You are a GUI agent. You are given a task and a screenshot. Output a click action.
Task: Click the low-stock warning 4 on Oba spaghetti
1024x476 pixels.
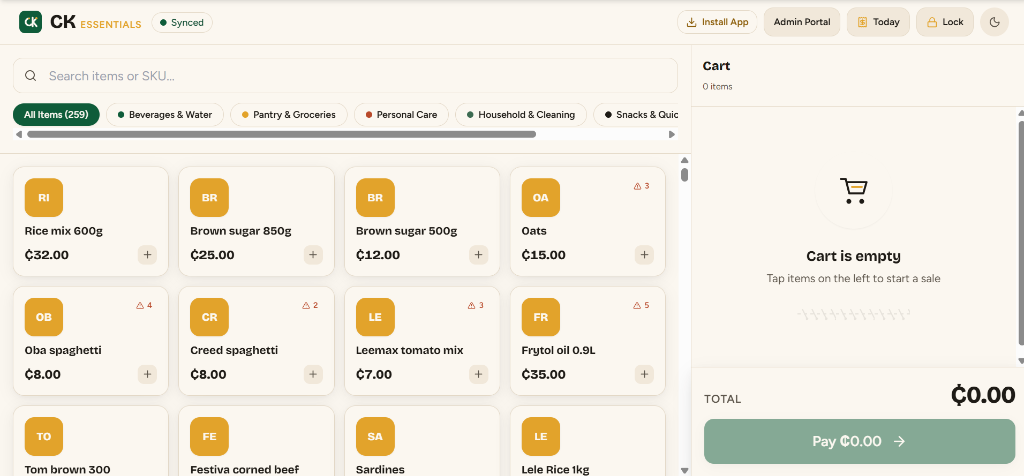coord(144,305)
